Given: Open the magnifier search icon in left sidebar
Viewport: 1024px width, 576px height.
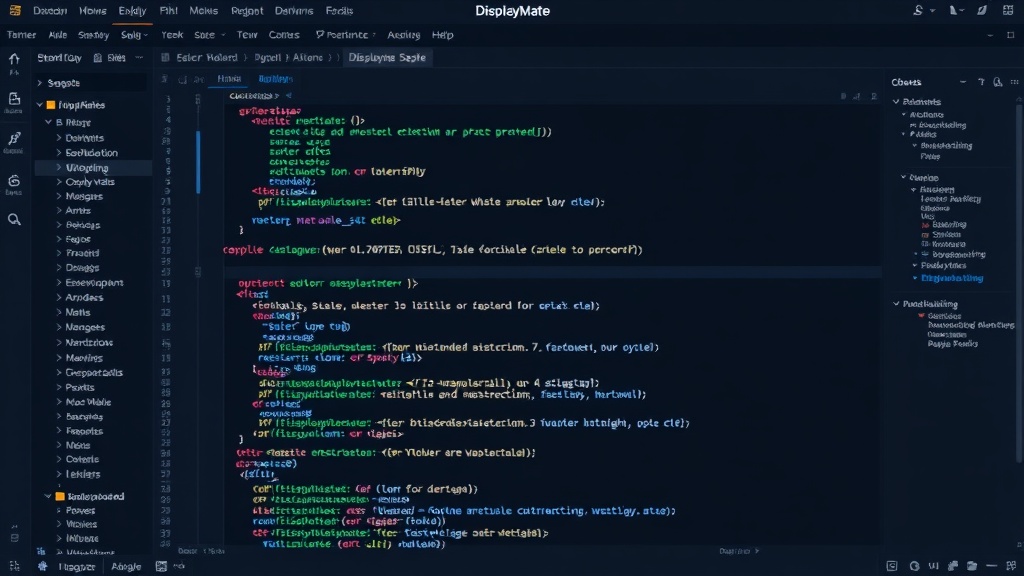Looking at the screenshot, I should (14, 219).
